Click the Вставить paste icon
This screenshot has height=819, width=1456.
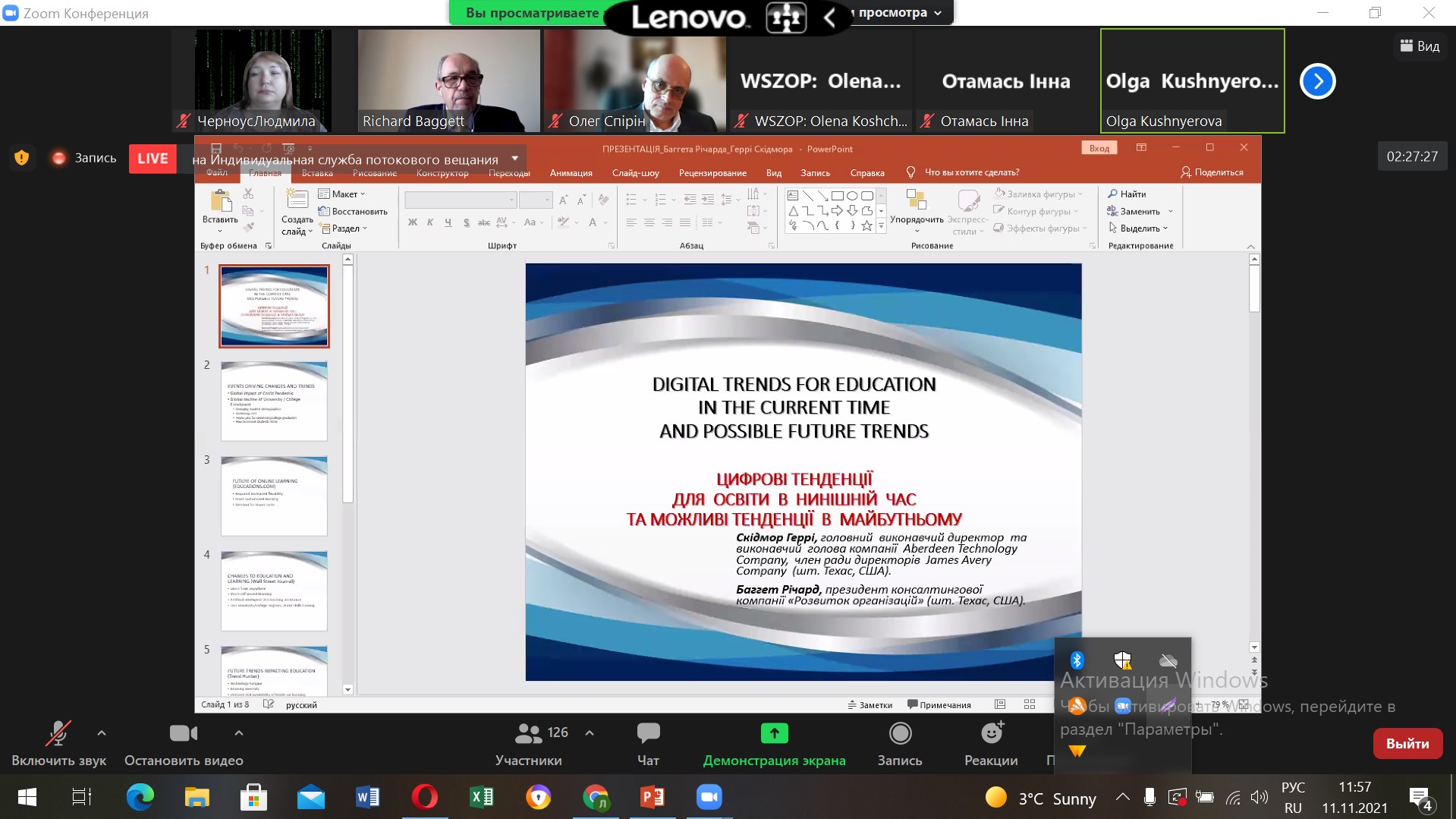[x=220, y=201]
